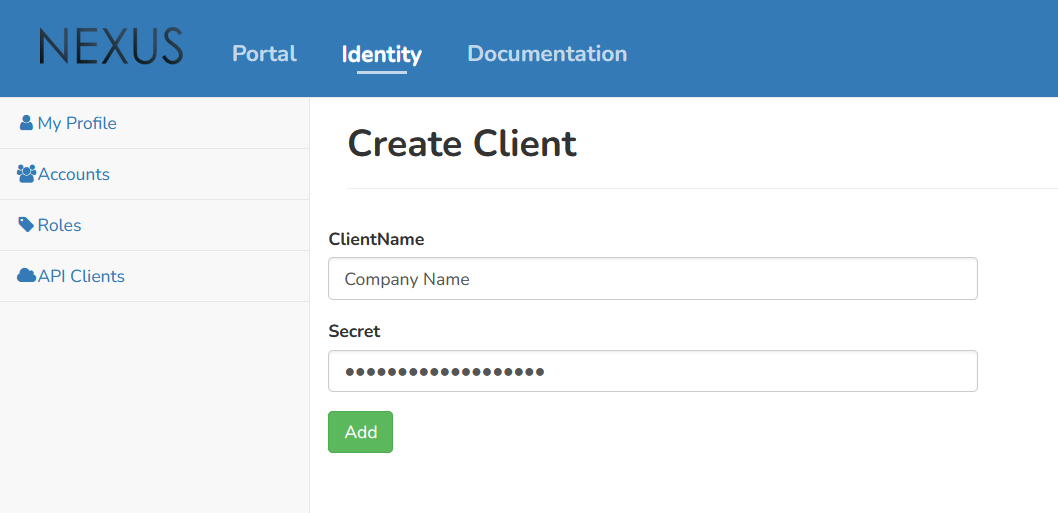Click the active underline below Identity
The height and width of the screenshot is (513, 1058).
point(381,72)
